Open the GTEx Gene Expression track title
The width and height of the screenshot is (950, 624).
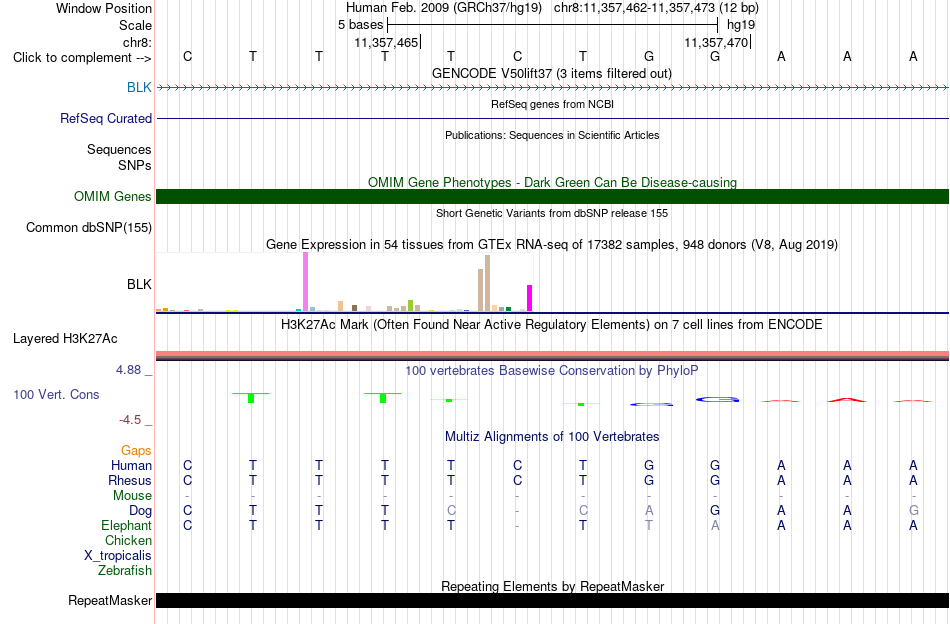[552, 245]
